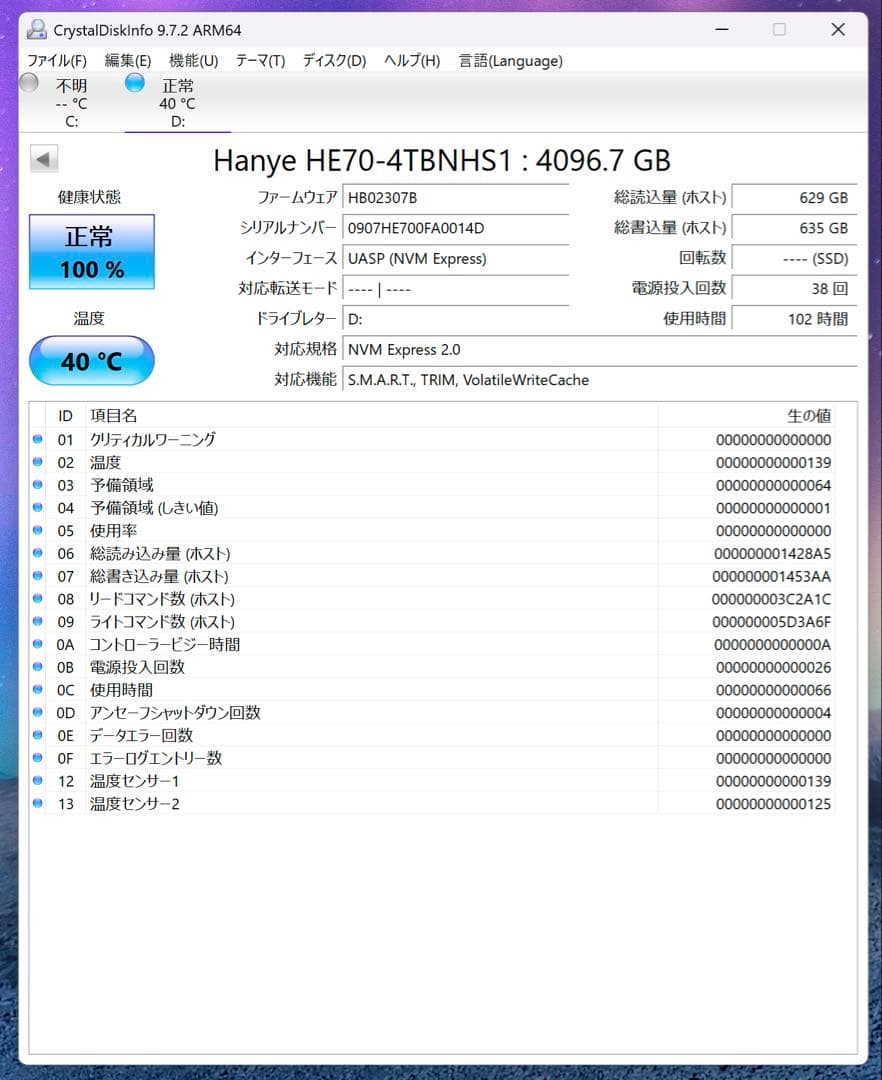Click the blue indicator beside 温度センサー1

[37, 781]
